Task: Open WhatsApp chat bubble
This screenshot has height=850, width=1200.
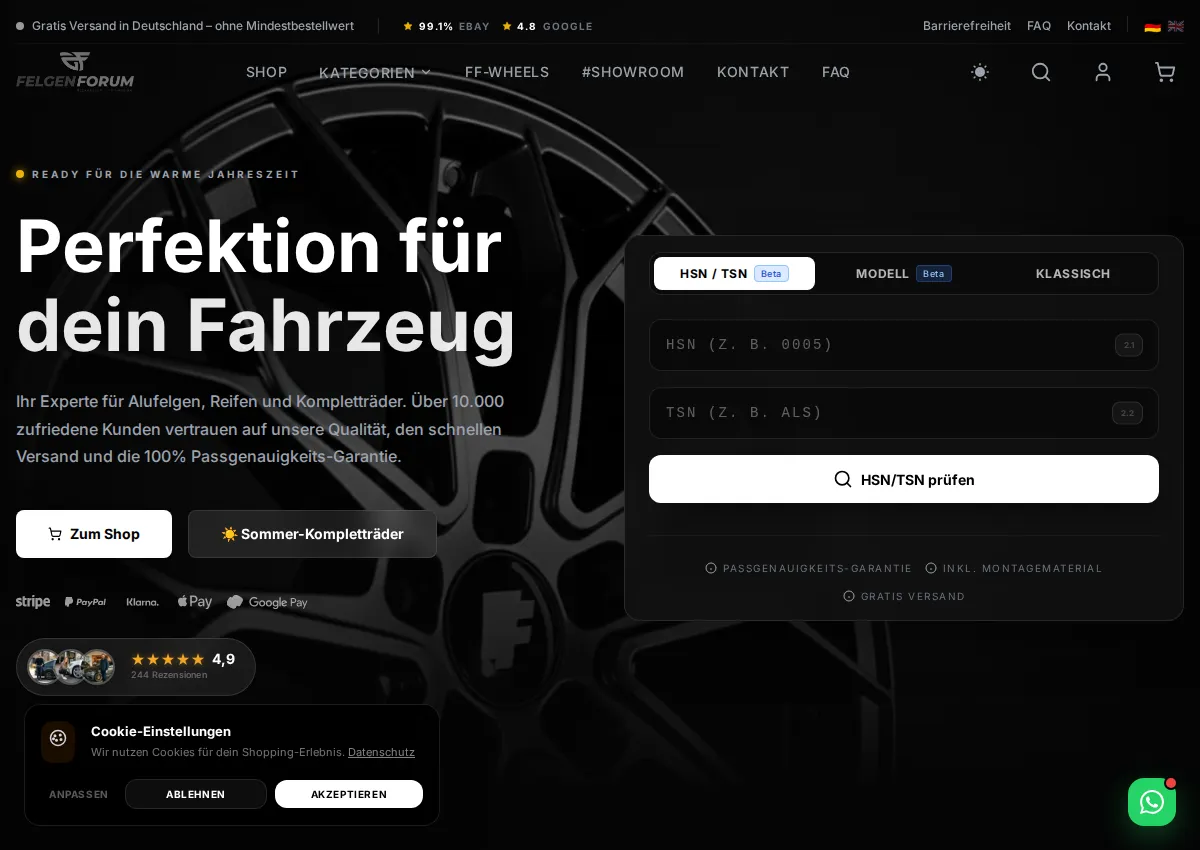Action: [1152, 802]
